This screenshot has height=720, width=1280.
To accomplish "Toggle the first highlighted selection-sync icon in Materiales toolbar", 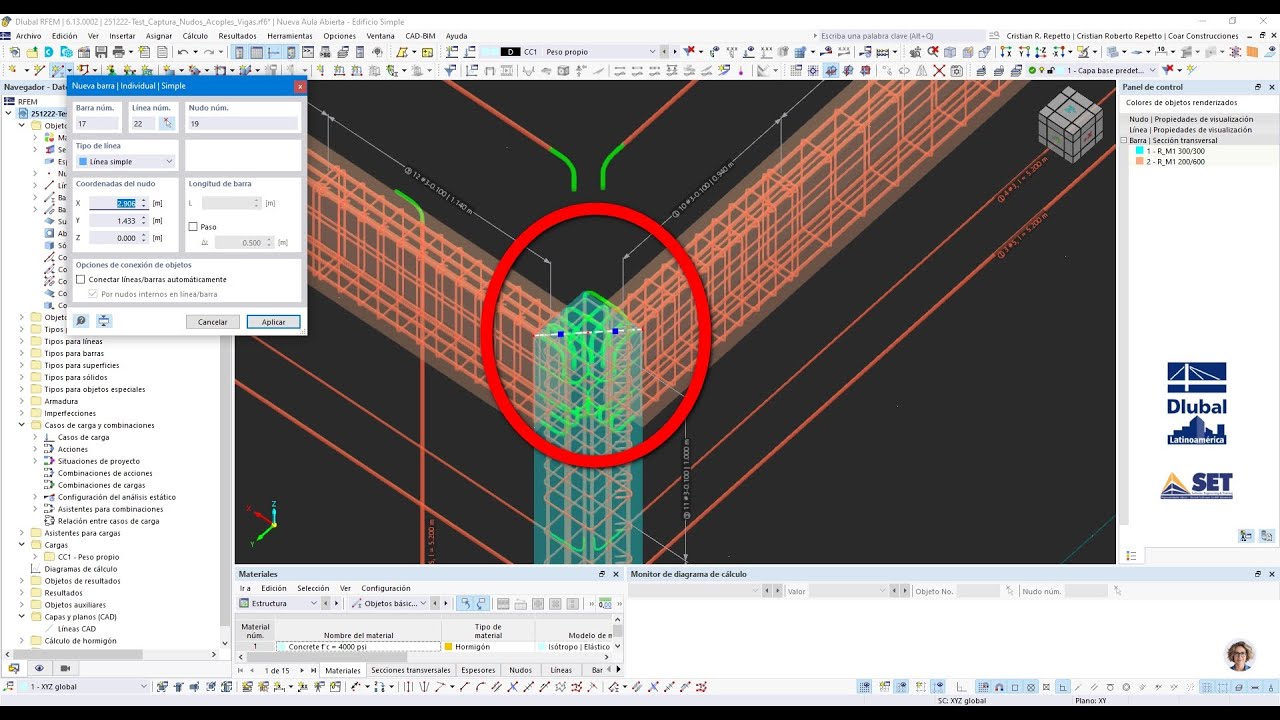I will [466, 604].
